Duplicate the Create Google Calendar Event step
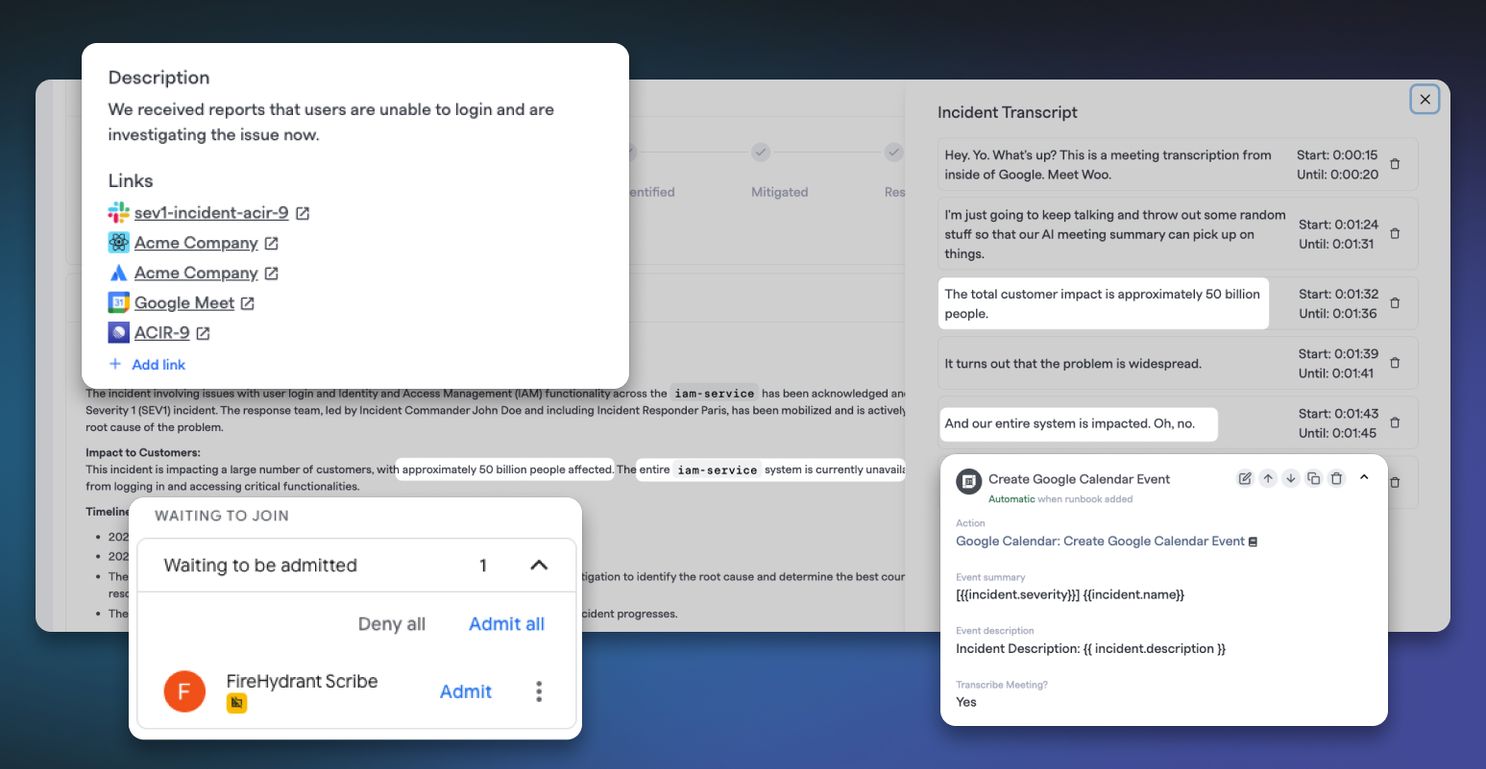The image size is (1486, 769). point(1314,479)
